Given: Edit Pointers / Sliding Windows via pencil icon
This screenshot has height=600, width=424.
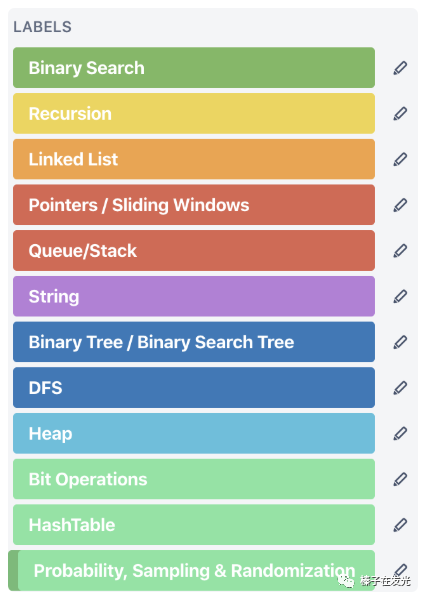Looking at the screenshot, I should 400,205.
